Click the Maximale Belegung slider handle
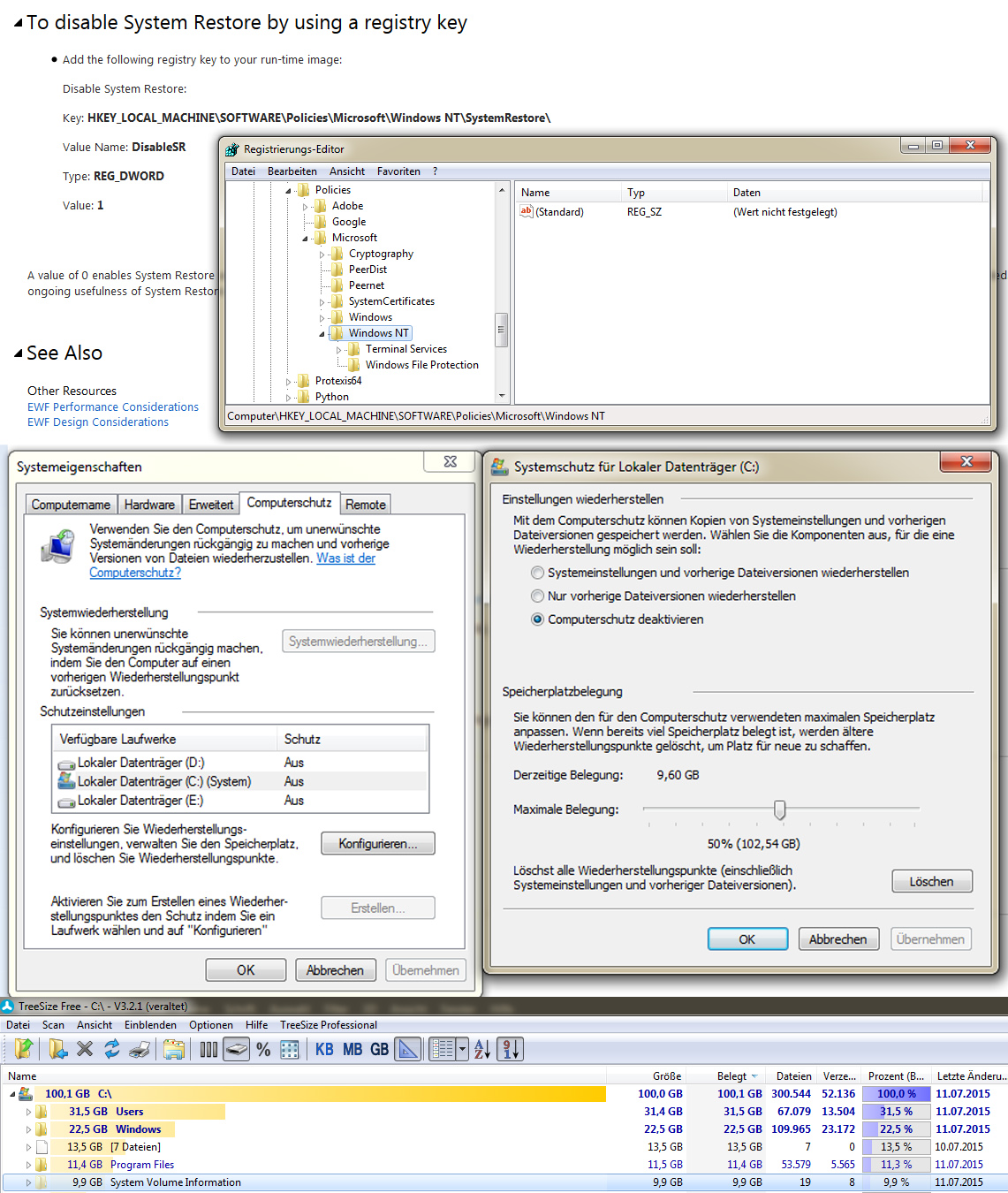This screenshot has width=1008, height=1193. click(779, 809)
